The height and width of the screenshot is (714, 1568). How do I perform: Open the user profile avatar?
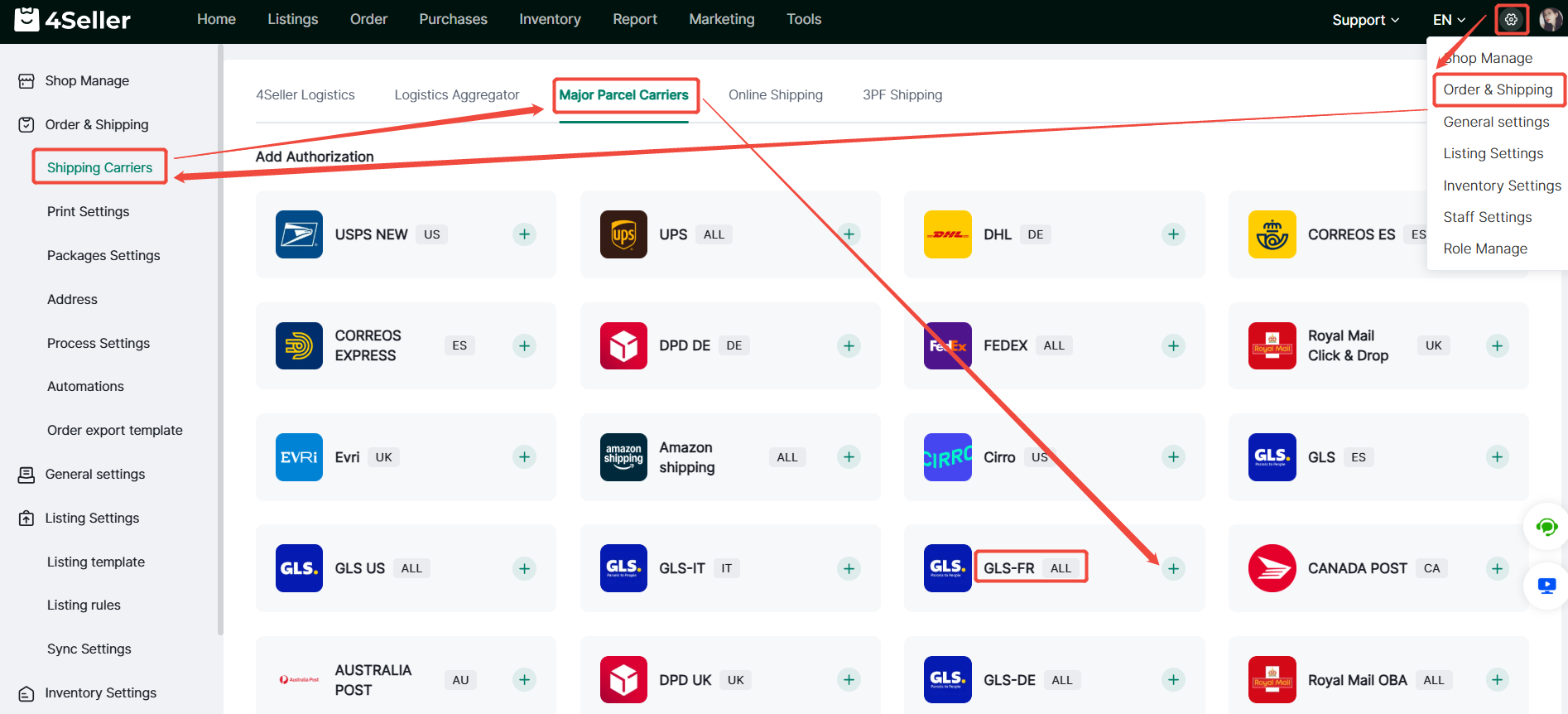(x=1550, y=19)
